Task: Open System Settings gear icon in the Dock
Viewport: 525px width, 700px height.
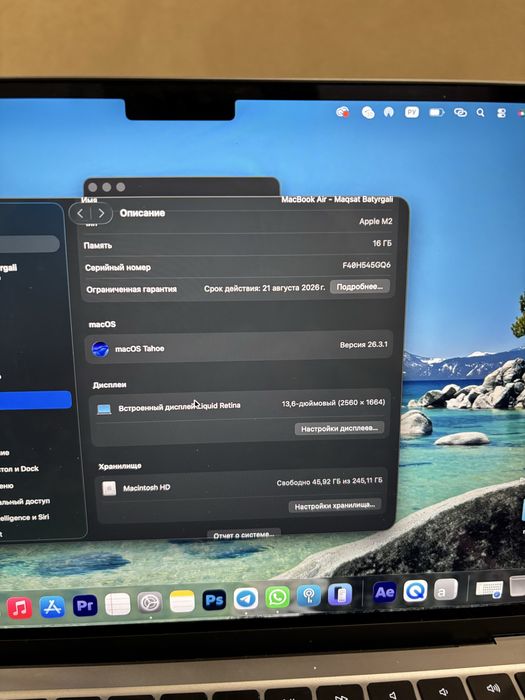Action: tap(150, 603)
